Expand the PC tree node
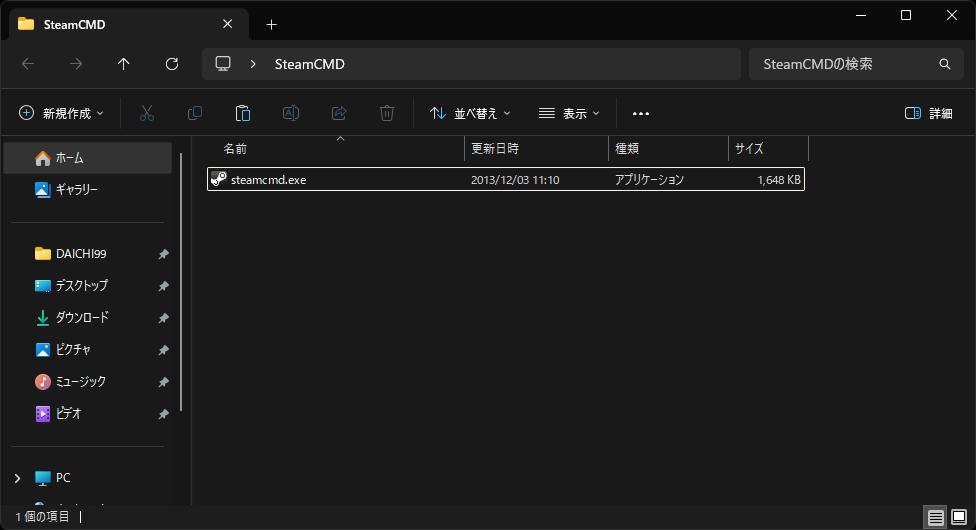Viewport: 976px width, 530px height. tap(17, 478)
